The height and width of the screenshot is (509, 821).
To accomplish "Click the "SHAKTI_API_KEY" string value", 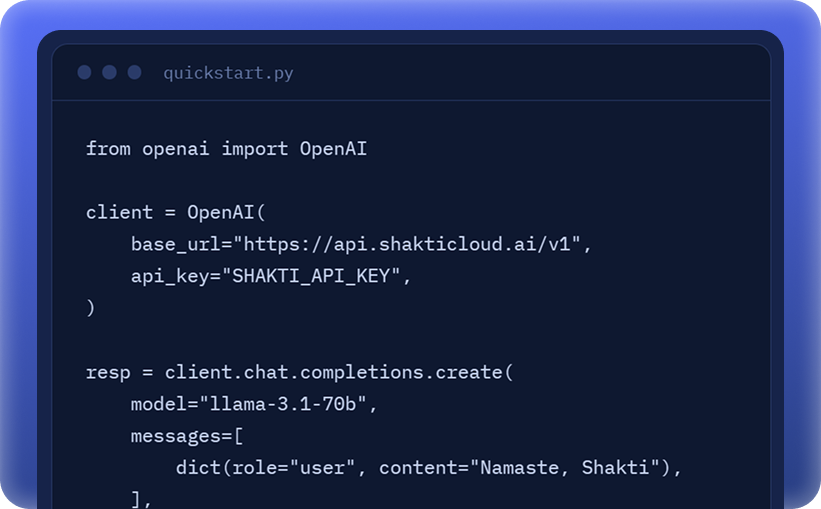I will pyautogui.click(x=311, y=276).
